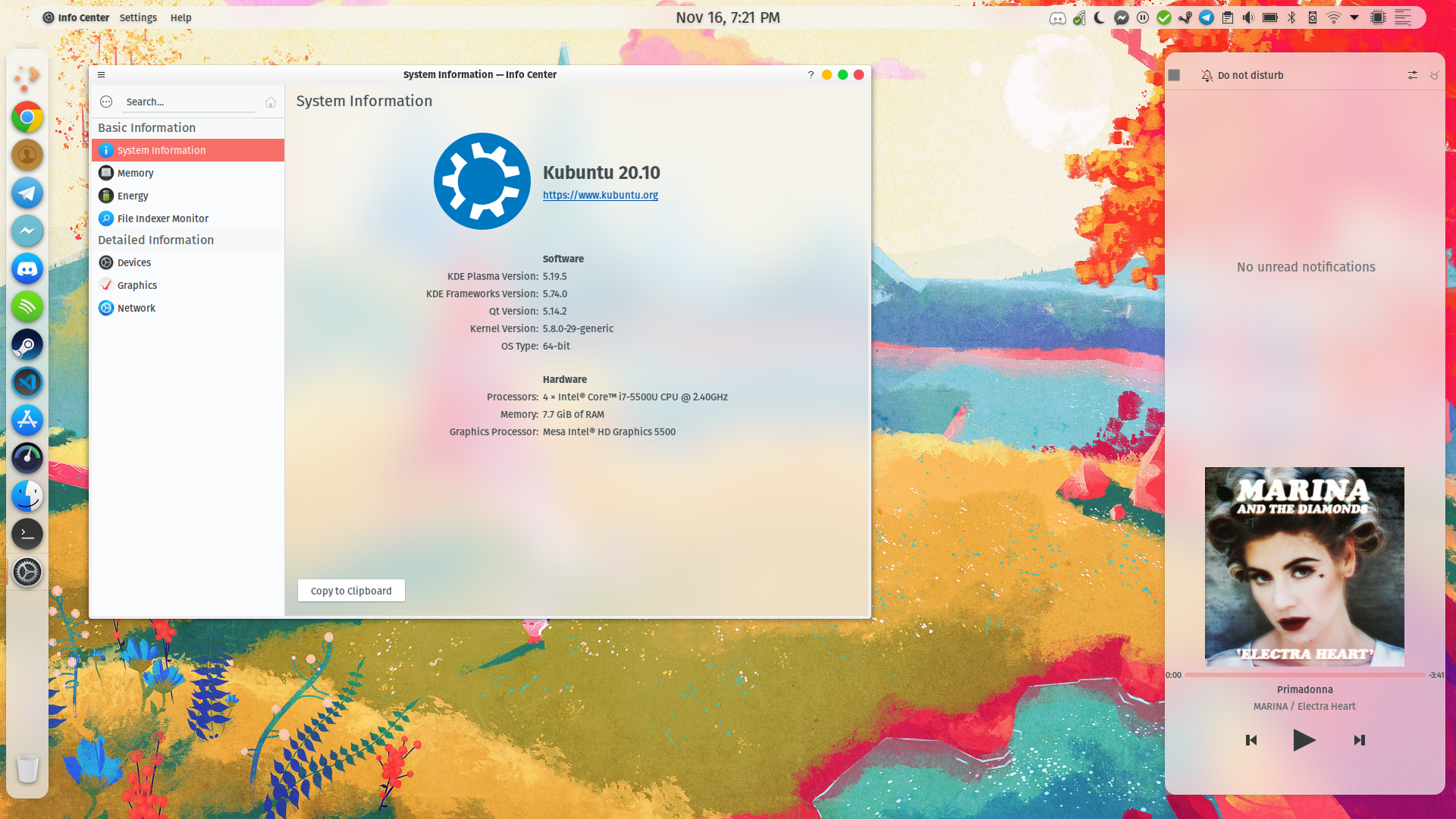Open the system monitor gauge in dock
Screen dimensions: 1456x819
tap(27, 458)
